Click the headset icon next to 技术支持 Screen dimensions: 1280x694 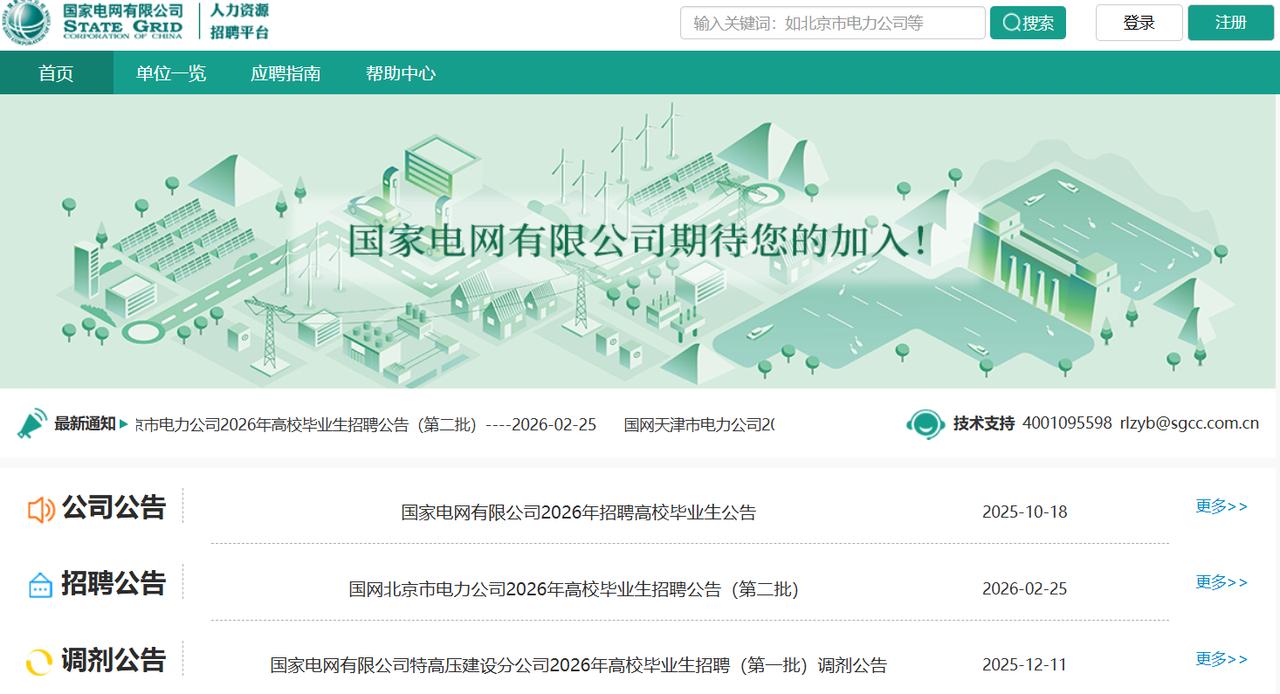926,423
